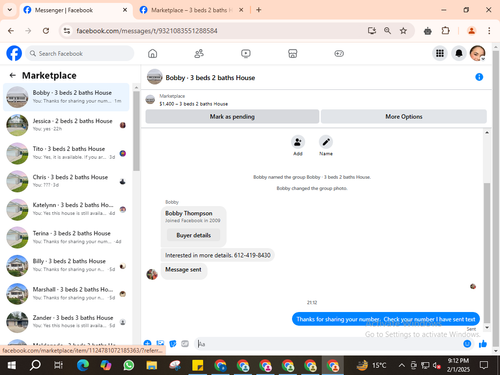500x375 pixels.
Task: Click the Add people icon
Action: (x=298, y=142)
